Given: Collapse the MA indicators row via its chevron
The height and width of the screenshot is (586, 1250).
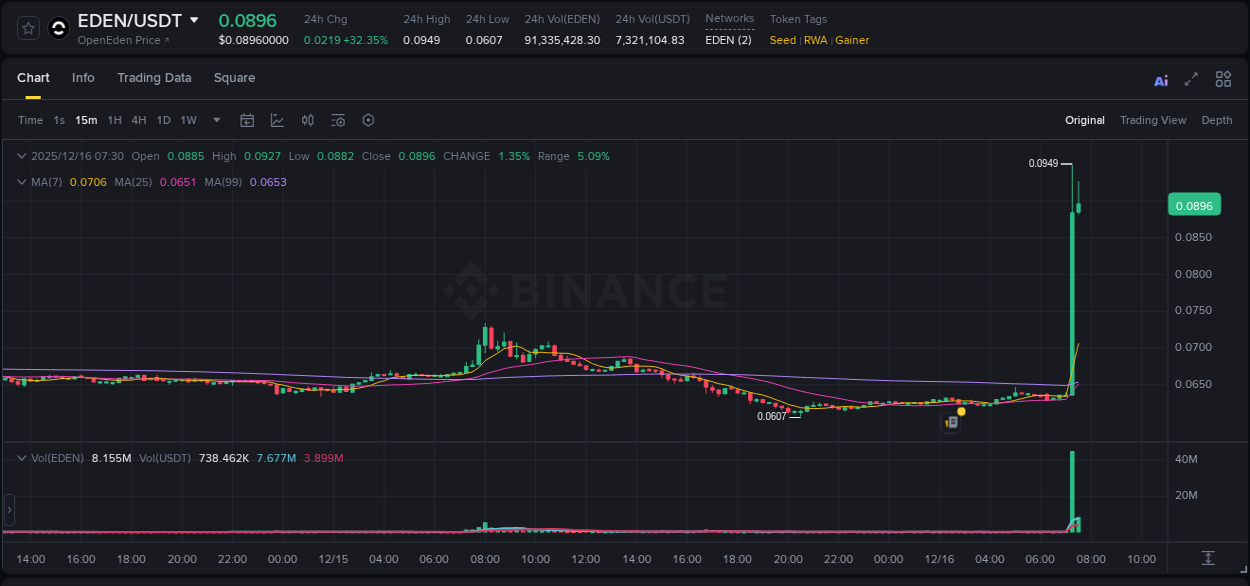Looking at the screenshot, I should [22, 182].
